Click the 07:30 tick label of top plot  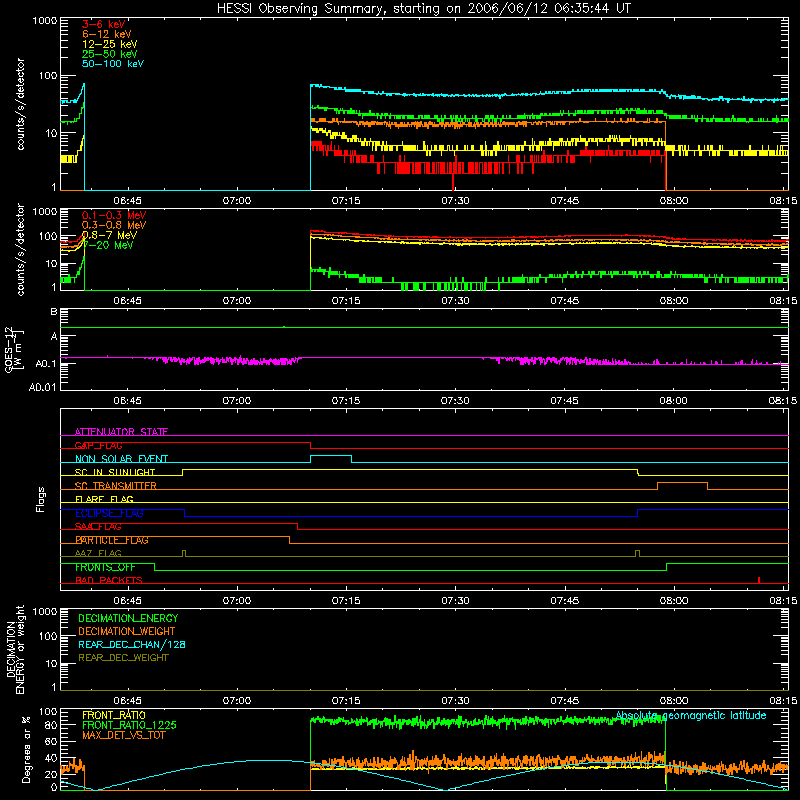click(455, 201)
